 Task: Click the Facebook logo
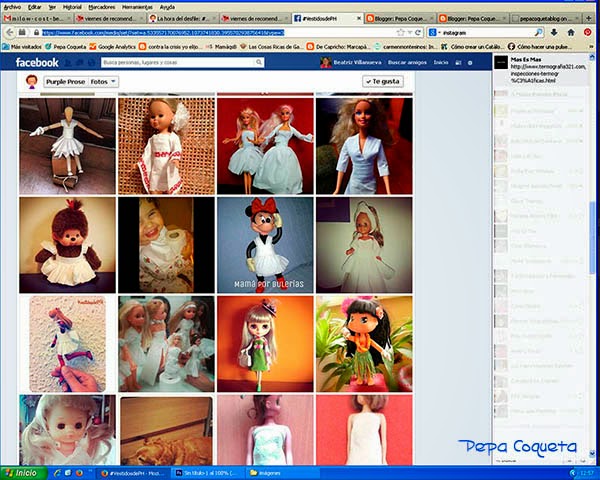tap(37, 62)
